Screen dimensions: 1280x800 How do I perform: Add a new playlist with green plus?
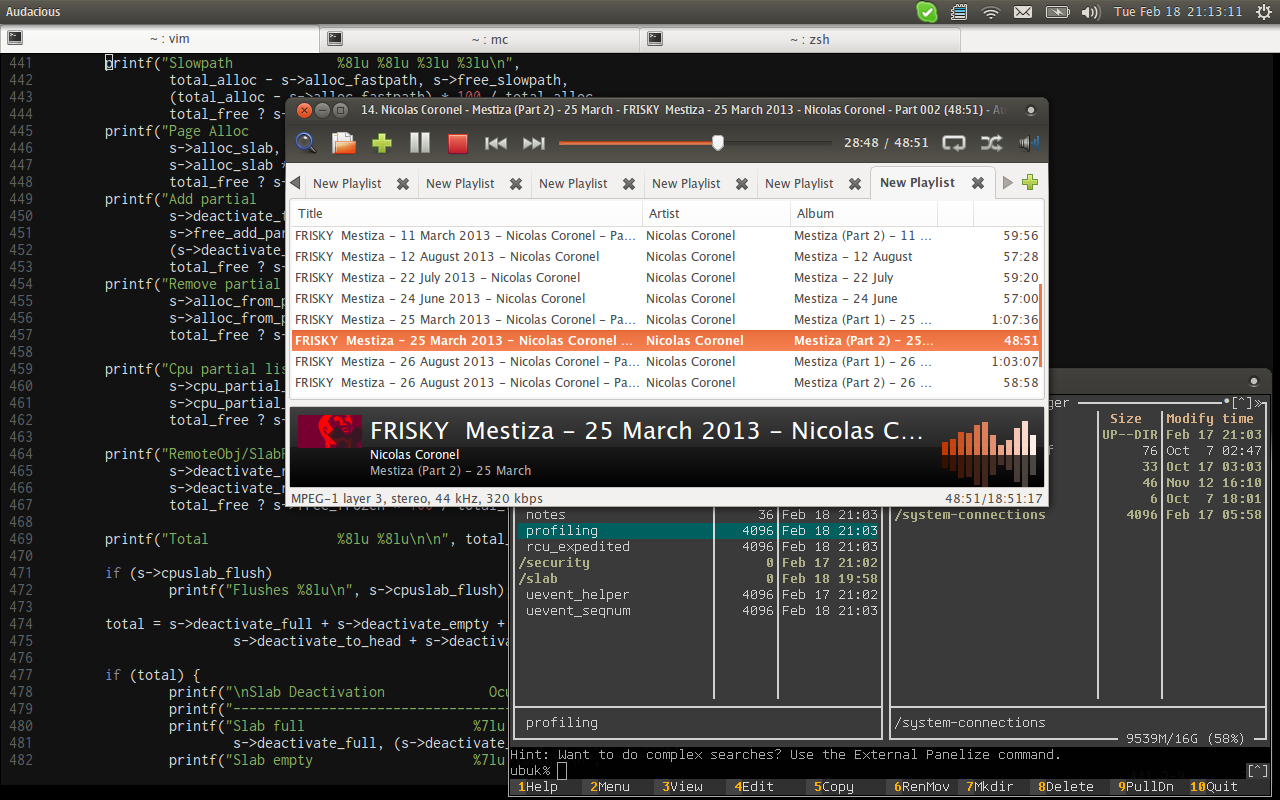point(1030,182)
